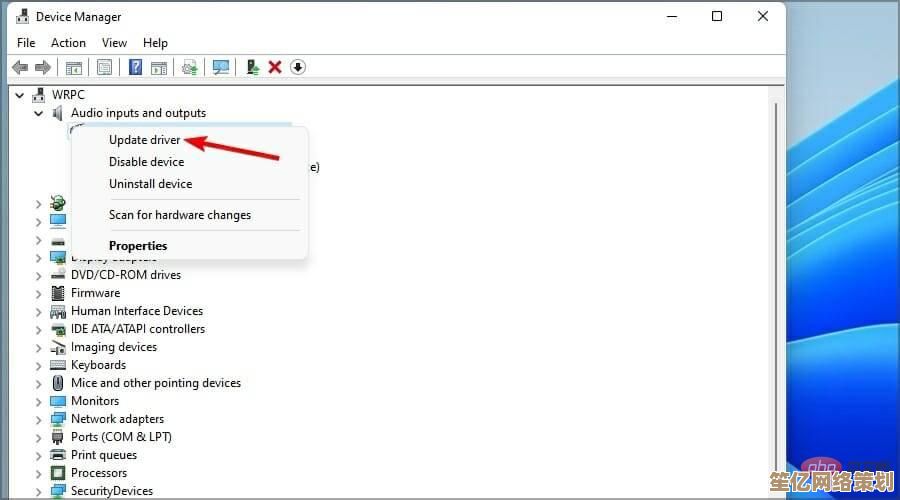
Task: Click the red X Uninstall device icon
Action: 275,67
